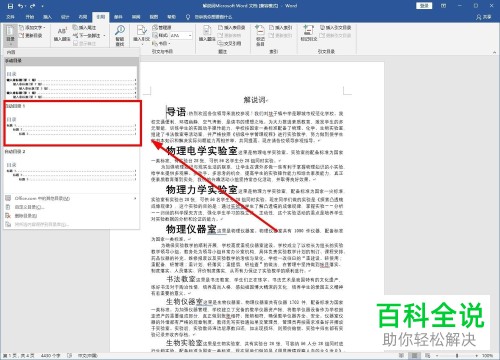Save the document with the floppy disk icon
The width and height of the screenshot is (500, 360).
click(10, 6)
